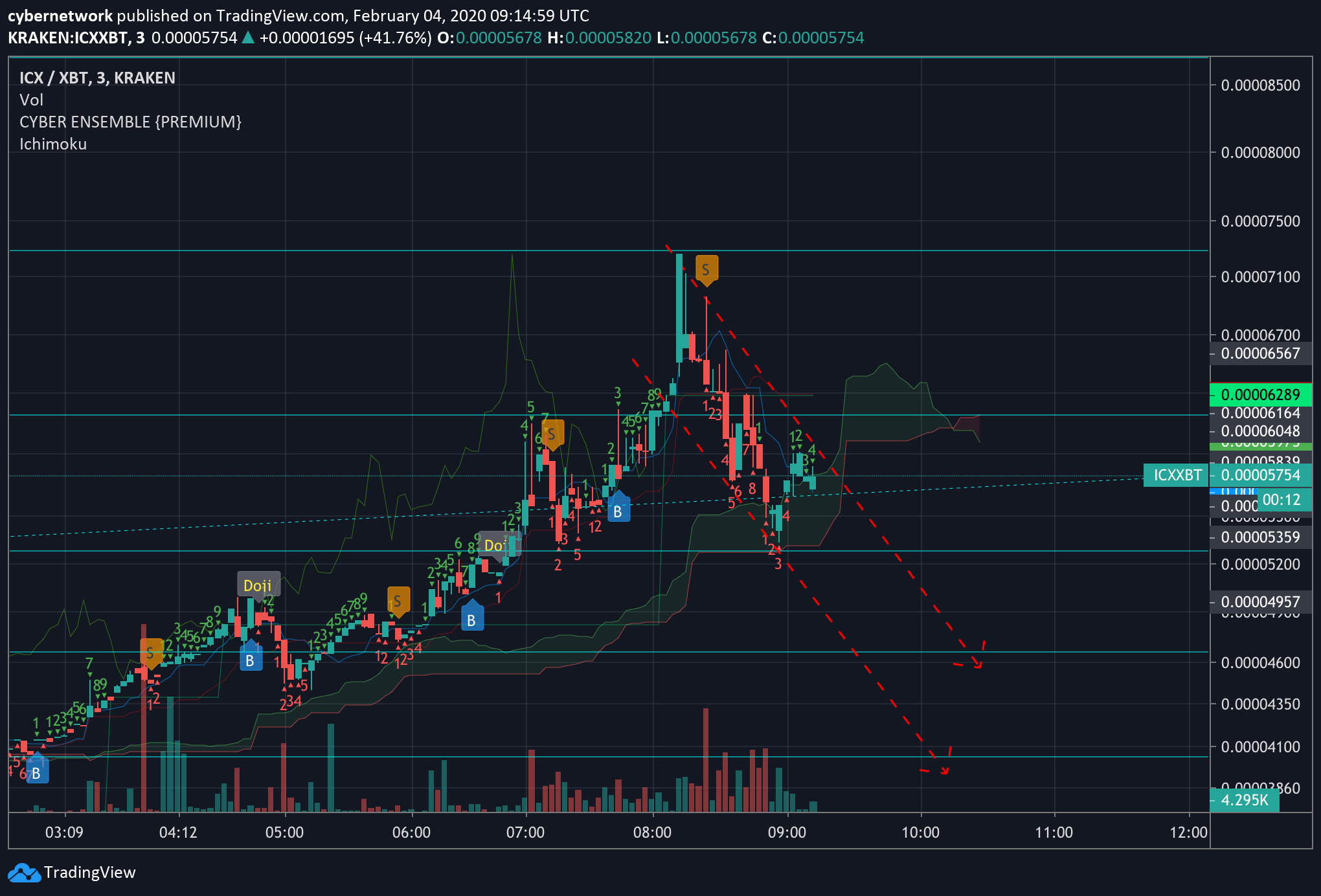Click the 0.00008000 price scale value
The image size is (1321, 896).
tap(1261, 153)
